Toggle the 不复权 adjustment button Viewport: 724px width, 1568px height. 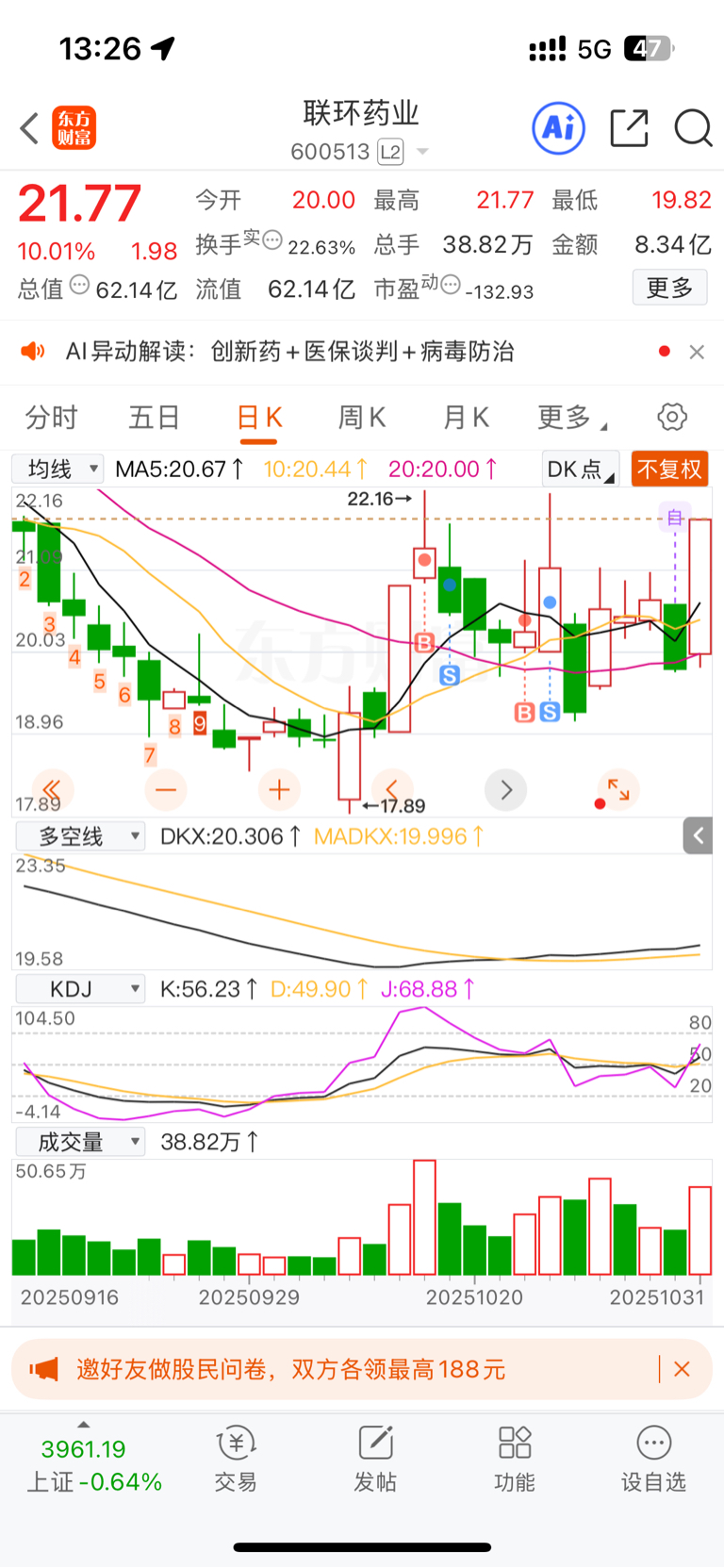(x=669, y=469)
